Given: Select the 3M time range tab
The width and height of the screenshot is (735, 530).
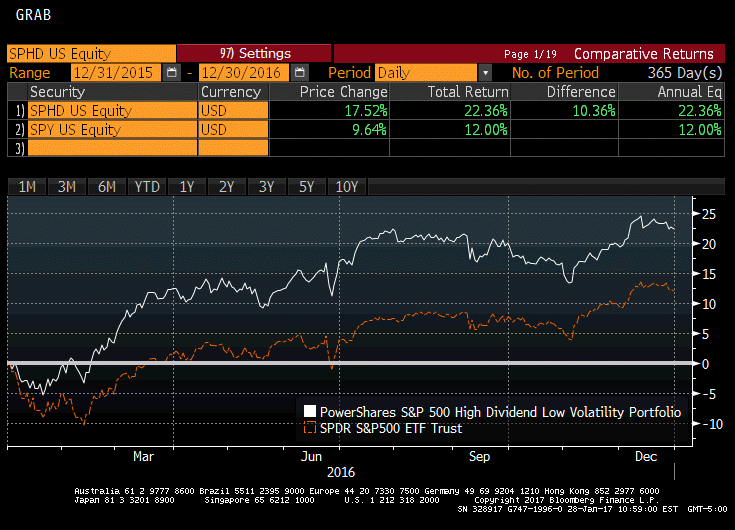Looking at the screenshot, I should pyautogui.click(x=67, y=187).
